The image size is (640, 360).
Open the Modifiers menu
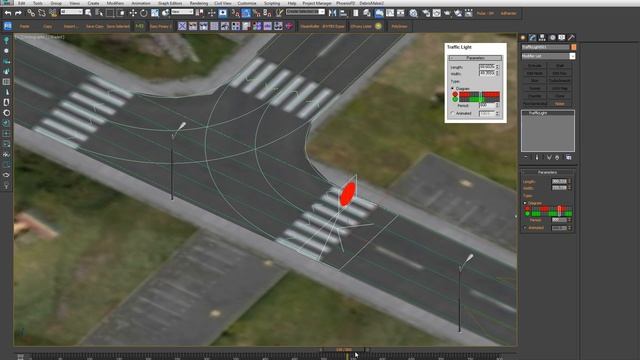tap(115, 3)
